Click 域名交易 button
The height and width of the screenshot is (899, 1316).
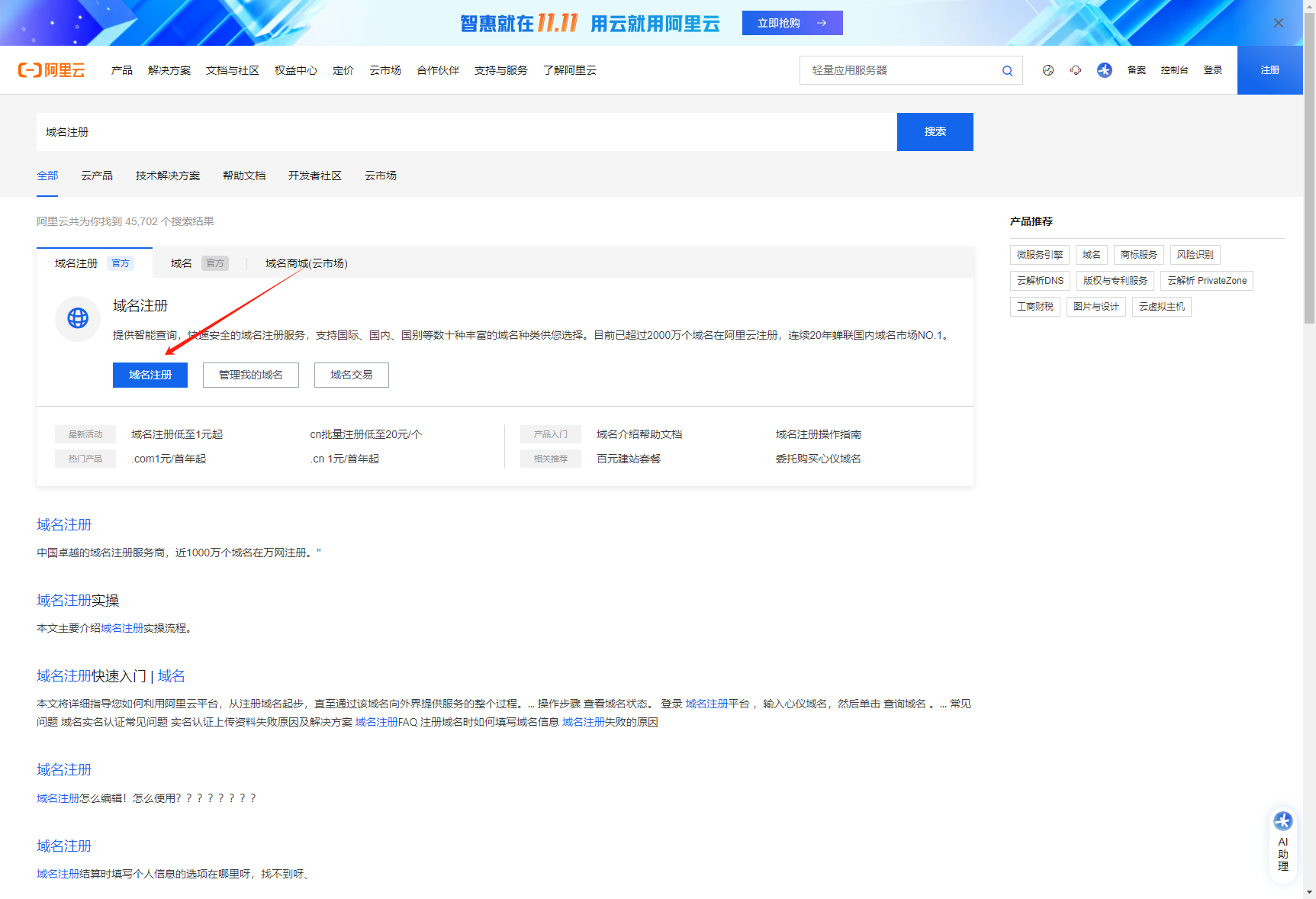click(352, 375)
